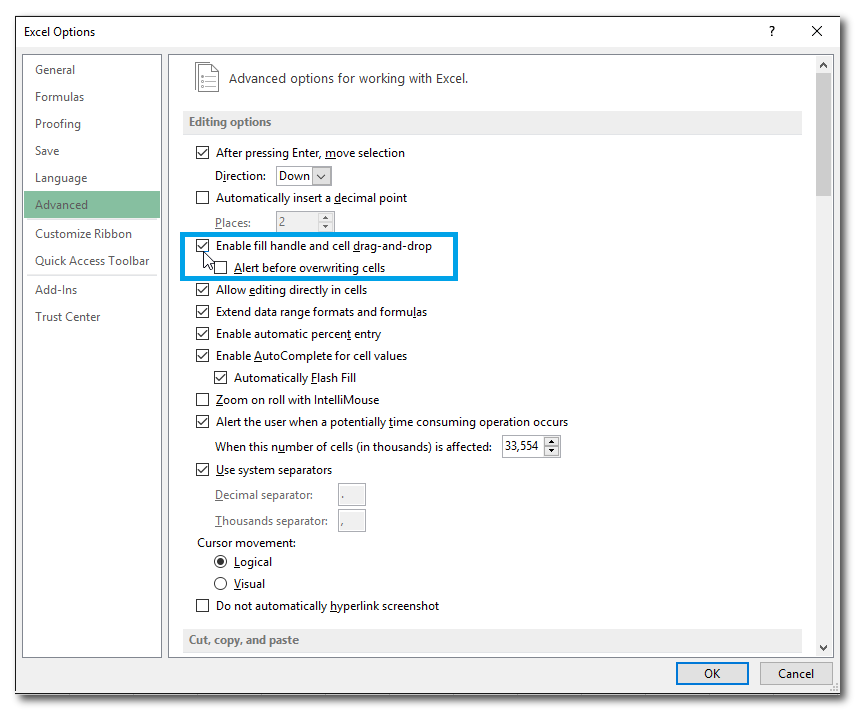Screen dimensions: 855x710
Task: Increase the number of cells spinner value
Action: point(552,442)
